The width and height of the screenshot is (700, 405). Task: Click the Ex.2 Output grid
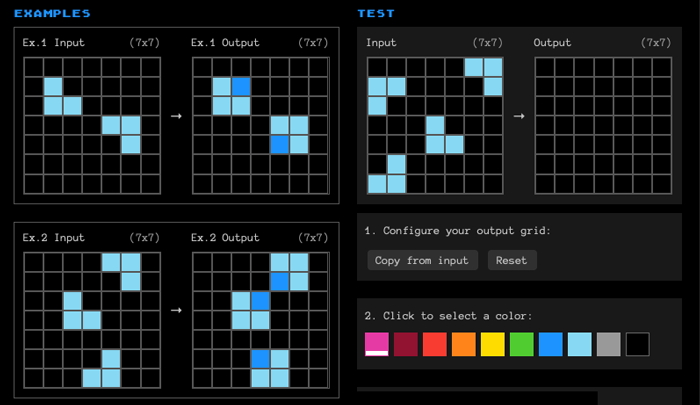point(260,319)
